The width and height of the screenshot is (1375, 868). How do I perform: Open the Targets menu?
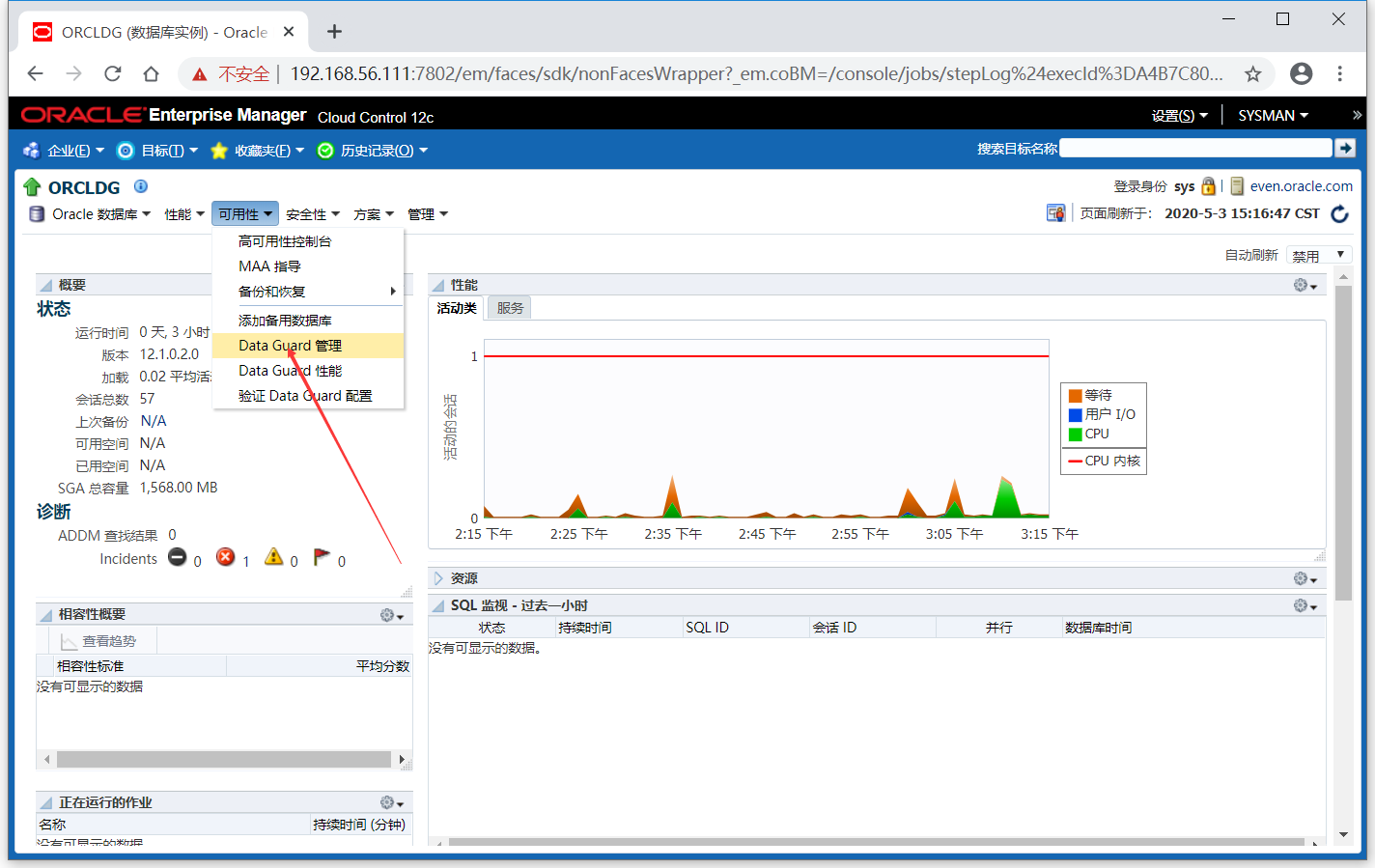coord(157,151)
